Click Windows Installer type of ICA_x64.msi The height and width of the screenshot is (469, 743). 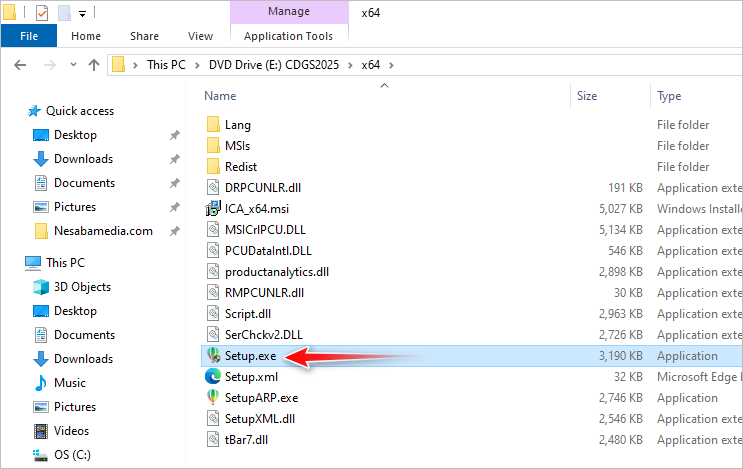tap(699, 209)
